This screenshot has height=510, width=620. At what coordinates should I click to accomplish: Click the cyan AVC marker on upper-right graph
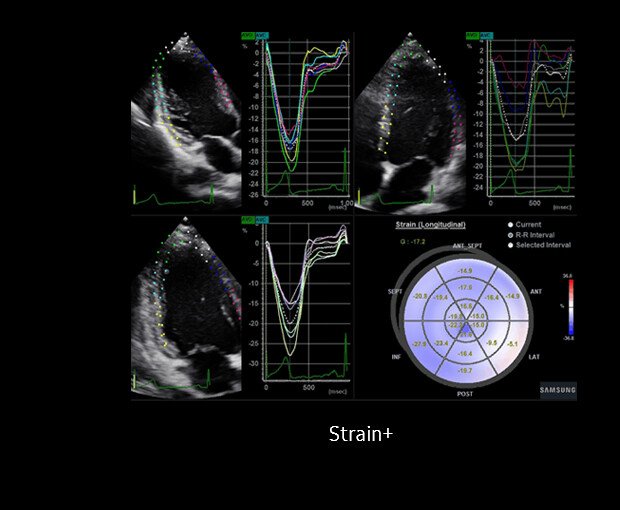pyautogui.click(x=486, y=36)
